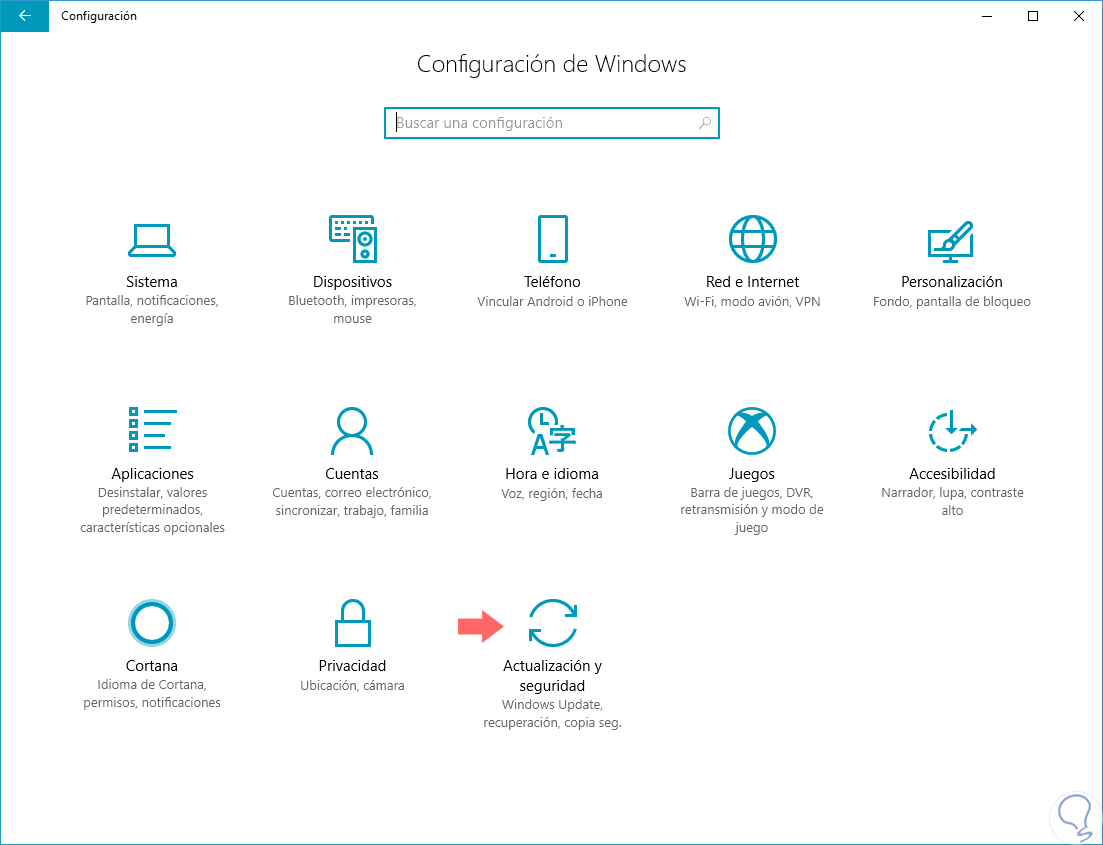Open the Actualización y seguridad sync icon
The image size is (1103, 845).
[x=553, y=623]
